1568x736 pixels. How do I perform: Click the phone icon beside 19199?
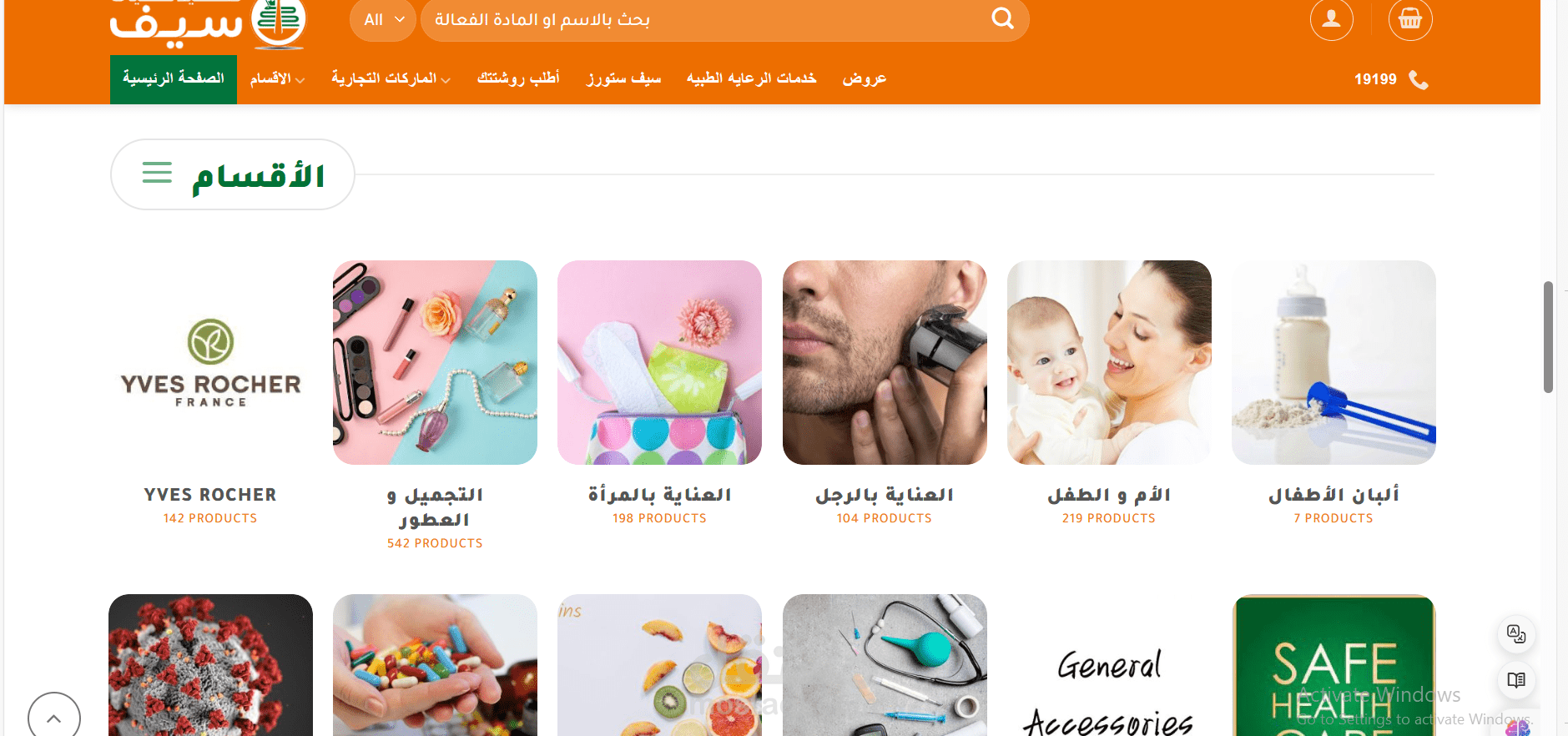(1419, 79)
